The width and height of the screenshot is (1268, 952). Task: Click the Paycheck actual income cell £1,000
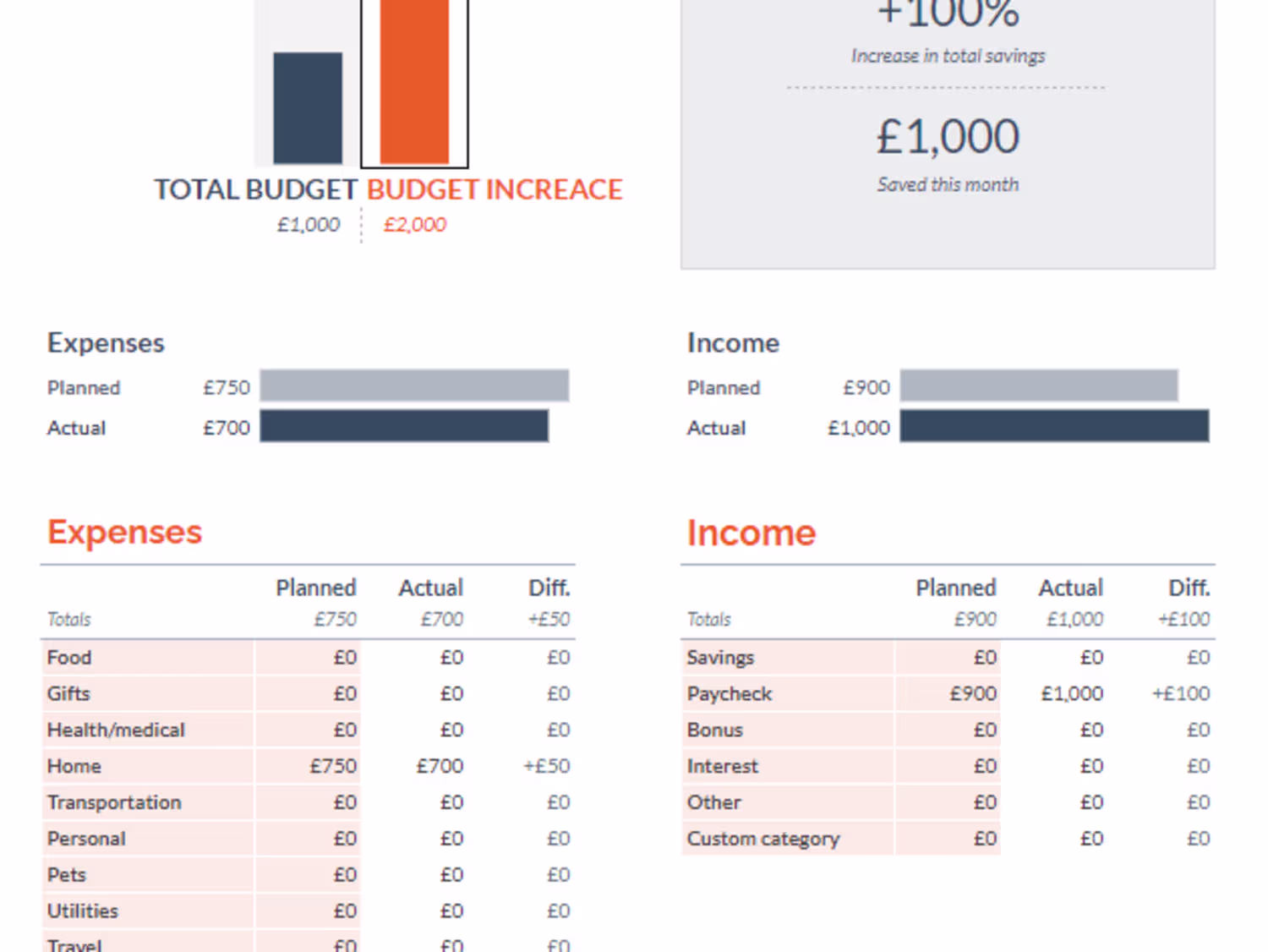click(x=1056, y=694)
